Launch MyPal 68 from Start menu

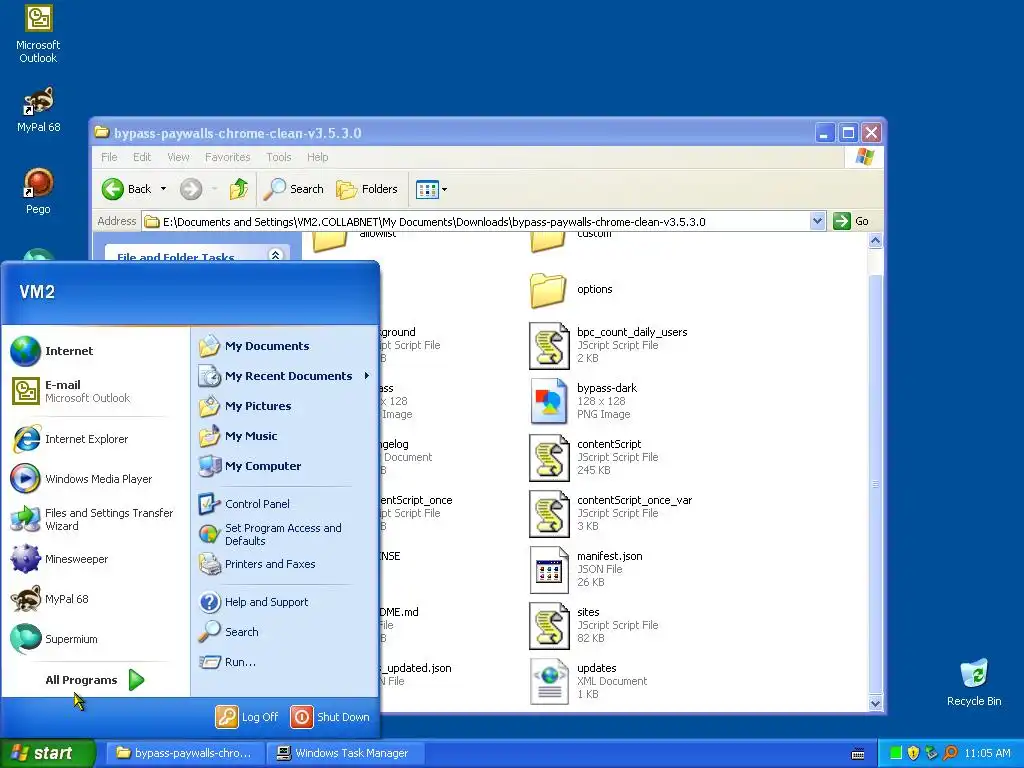pos(50,599)
